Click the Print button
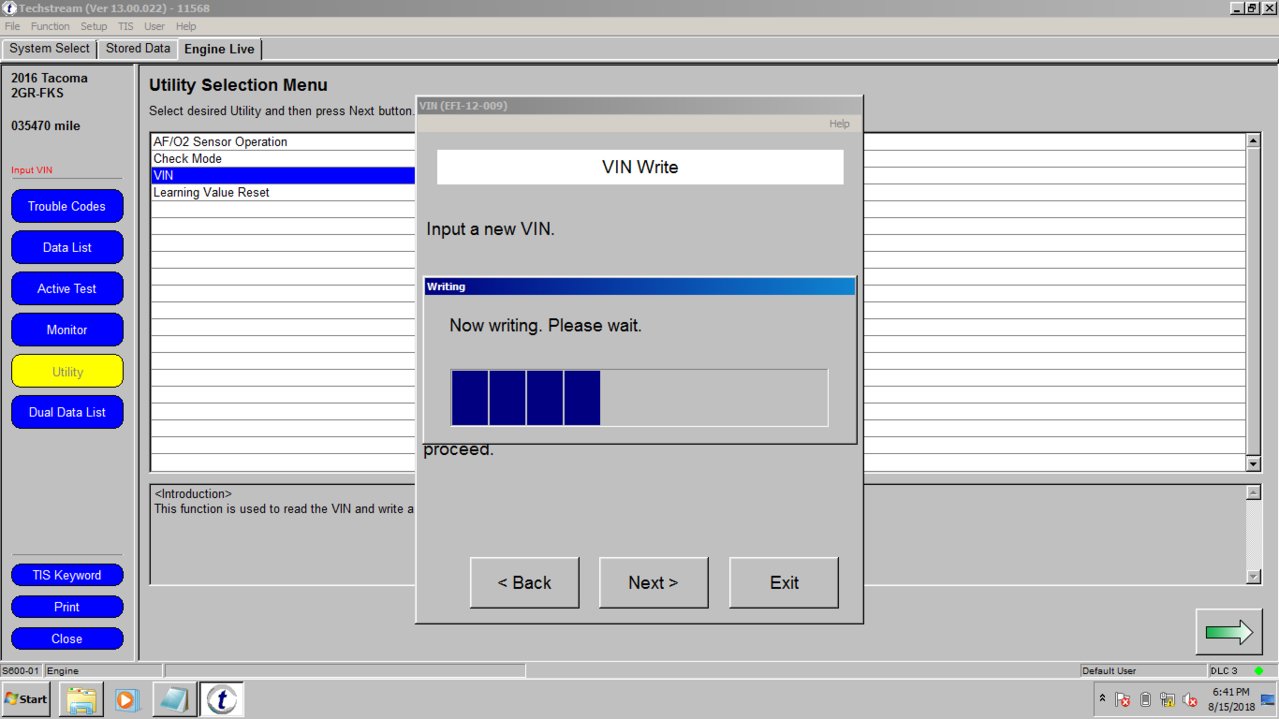1279x719 pixels. 67,607
